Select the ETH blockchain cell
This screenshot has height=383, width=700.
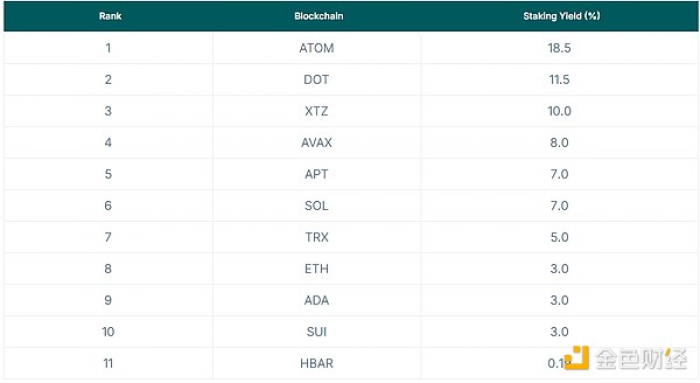pyautogui.click(x=317, y=269)
